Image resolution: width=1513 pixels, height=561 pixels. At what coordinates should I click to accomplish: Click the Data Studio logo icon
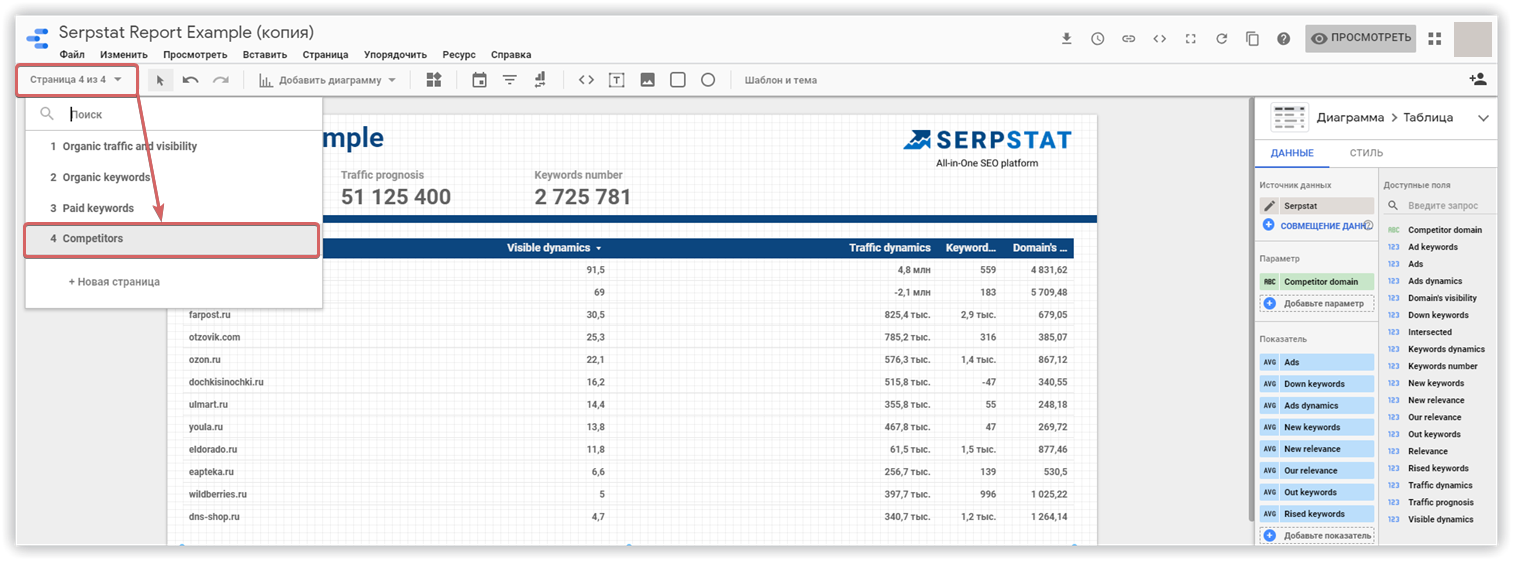pyautogui.click(x=37, y=39)
